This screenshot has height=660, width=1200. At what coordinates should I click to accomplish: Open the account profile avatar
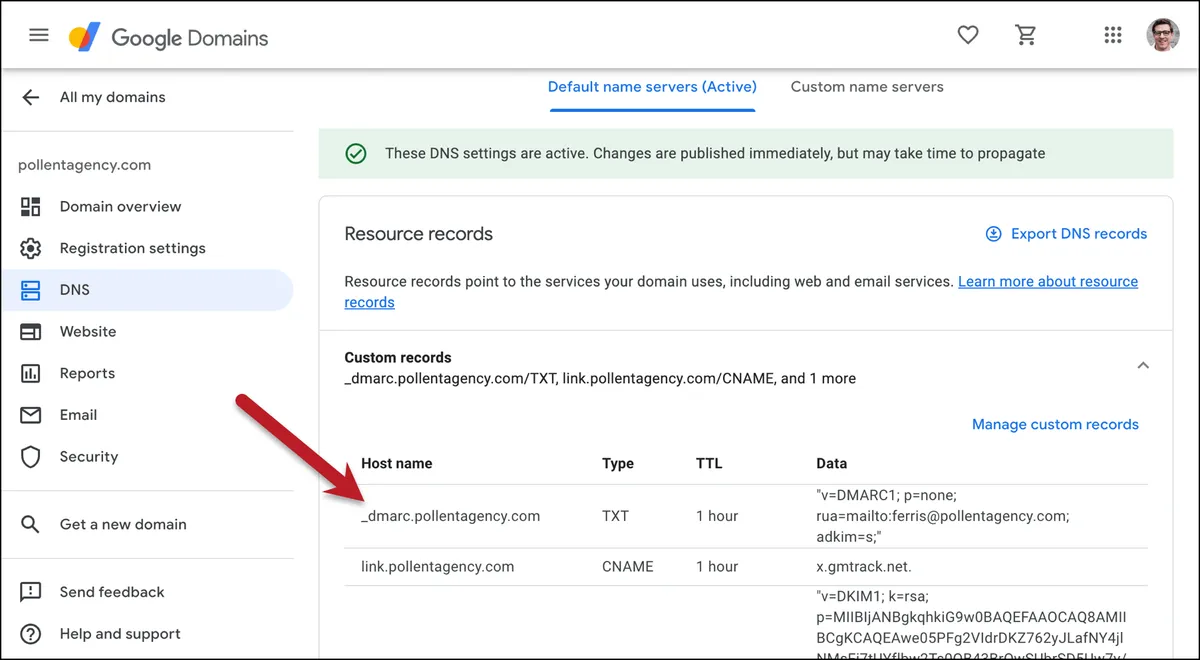coord(1163,35)
